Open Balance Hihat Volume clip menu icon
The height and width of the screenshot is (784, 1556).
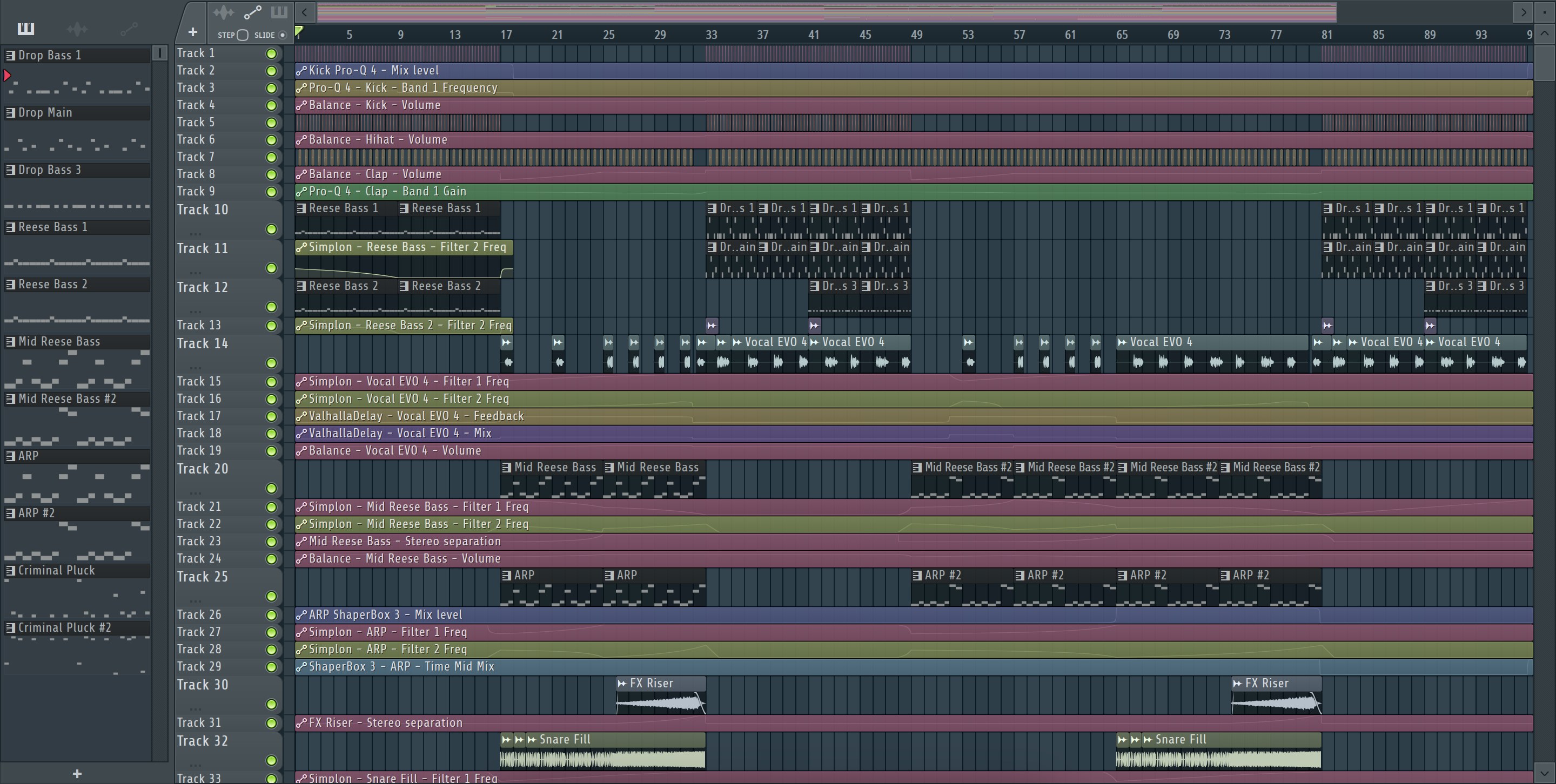[x=301, y=140]
